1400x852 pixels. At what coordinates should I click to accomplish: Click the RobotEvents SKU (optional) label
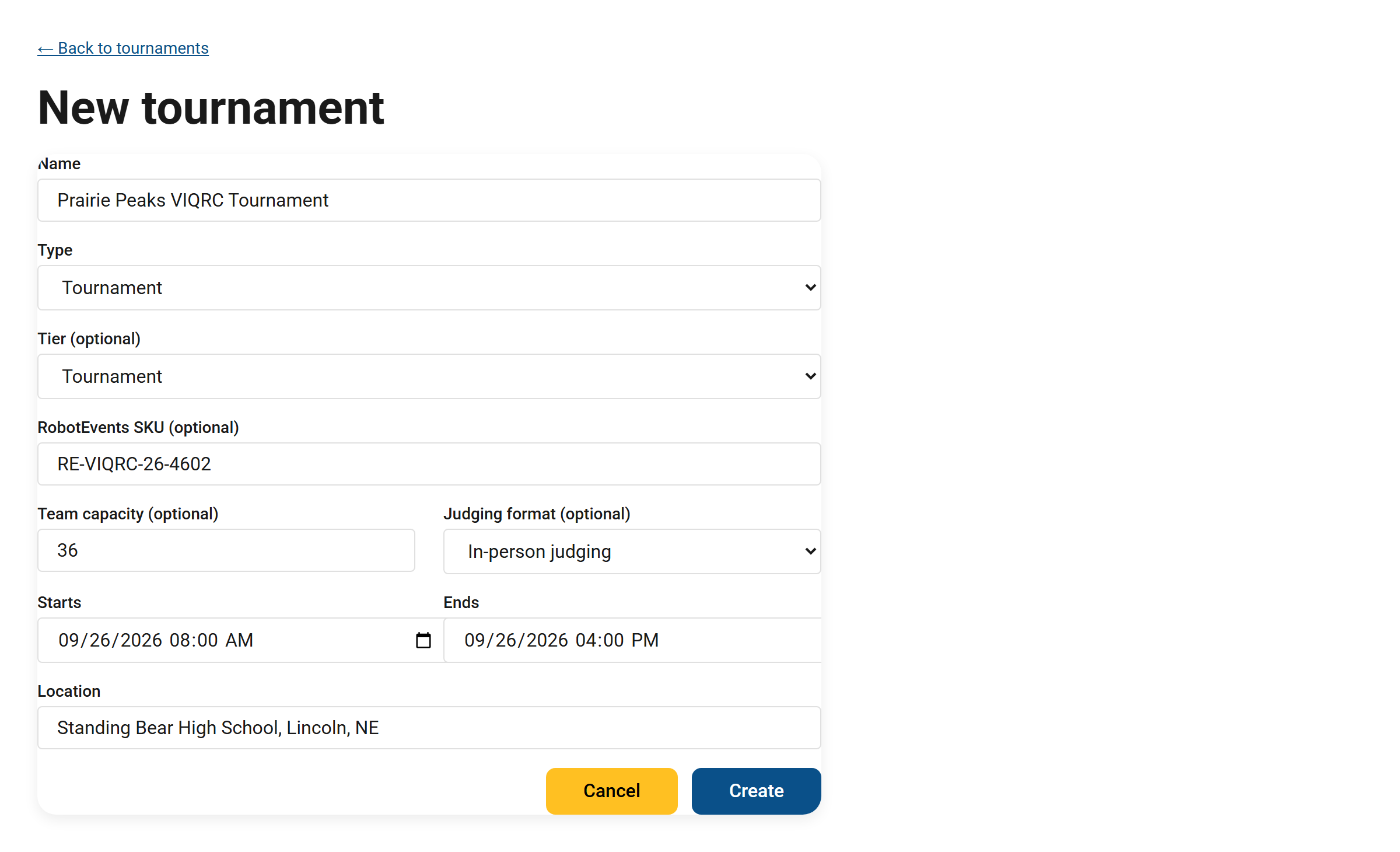pyautogui.click(x=138, y=427)
